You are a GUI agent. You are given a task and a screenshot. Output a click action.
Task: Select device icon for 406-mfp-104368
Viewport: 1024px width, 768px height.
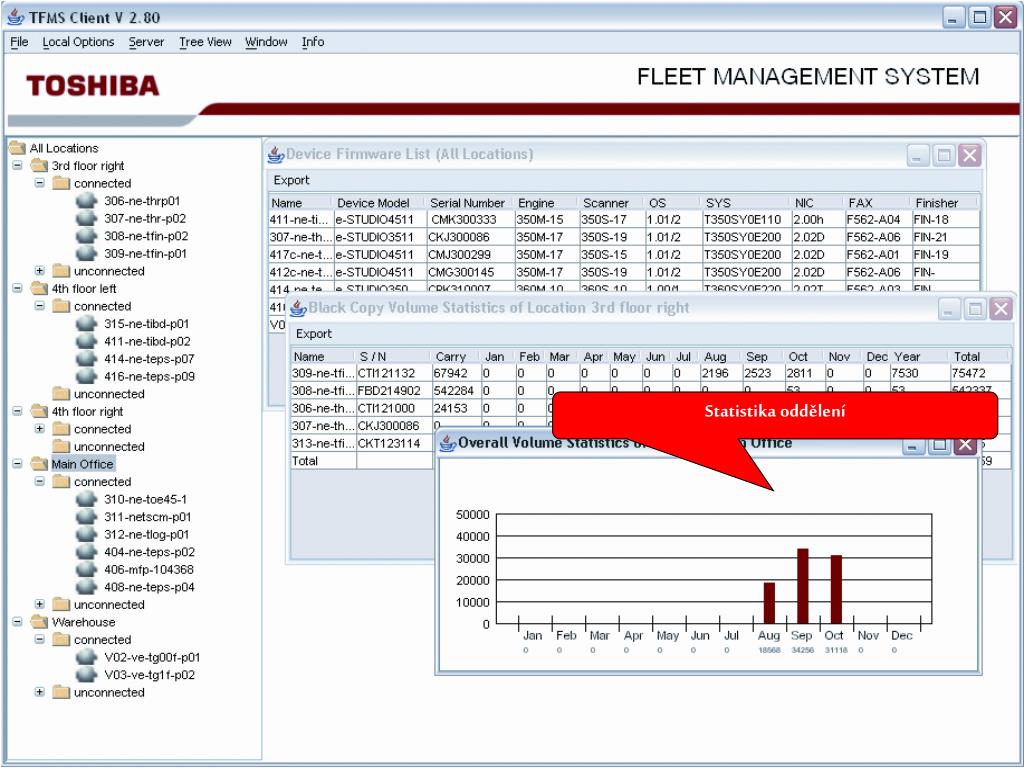86,569
